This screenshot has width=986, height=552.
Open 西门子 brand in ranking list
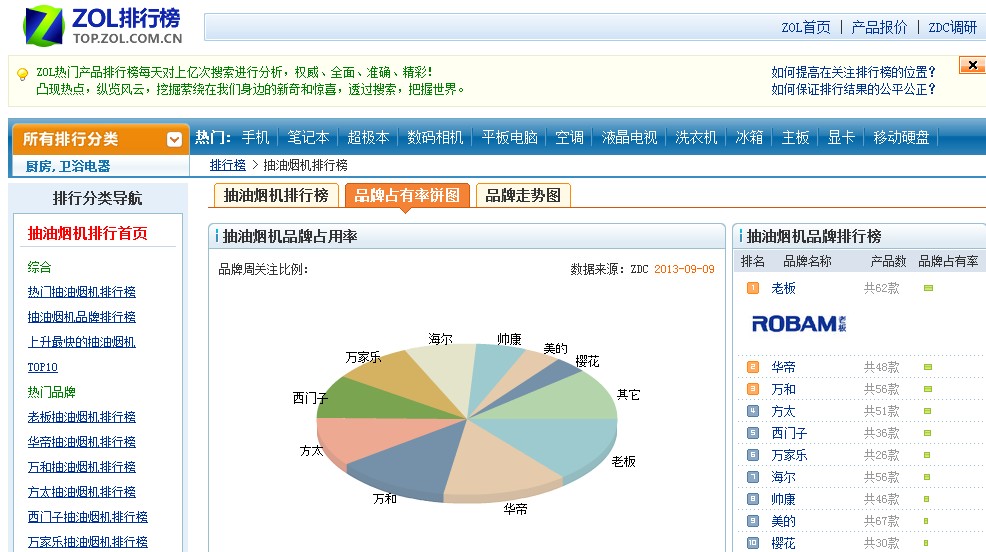789,433
